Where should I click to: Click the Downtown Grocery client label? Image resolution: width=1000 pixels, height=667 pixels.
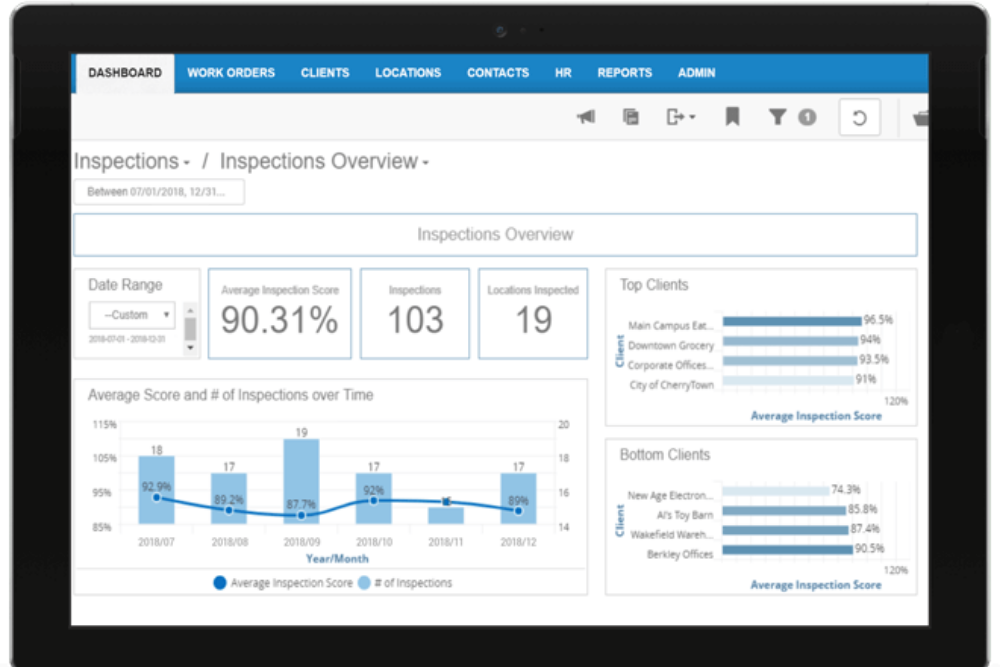point(670,346)
